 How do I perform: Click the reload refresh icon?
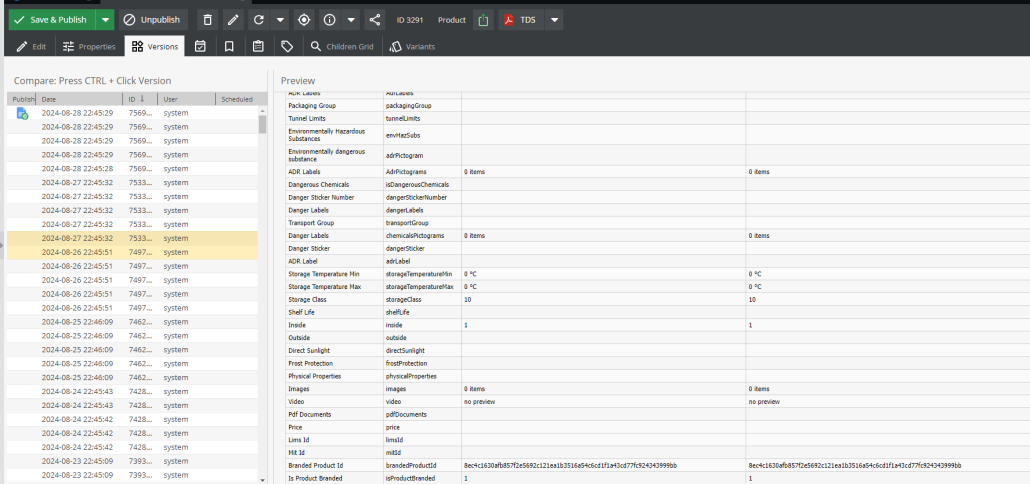pos(259,20)
